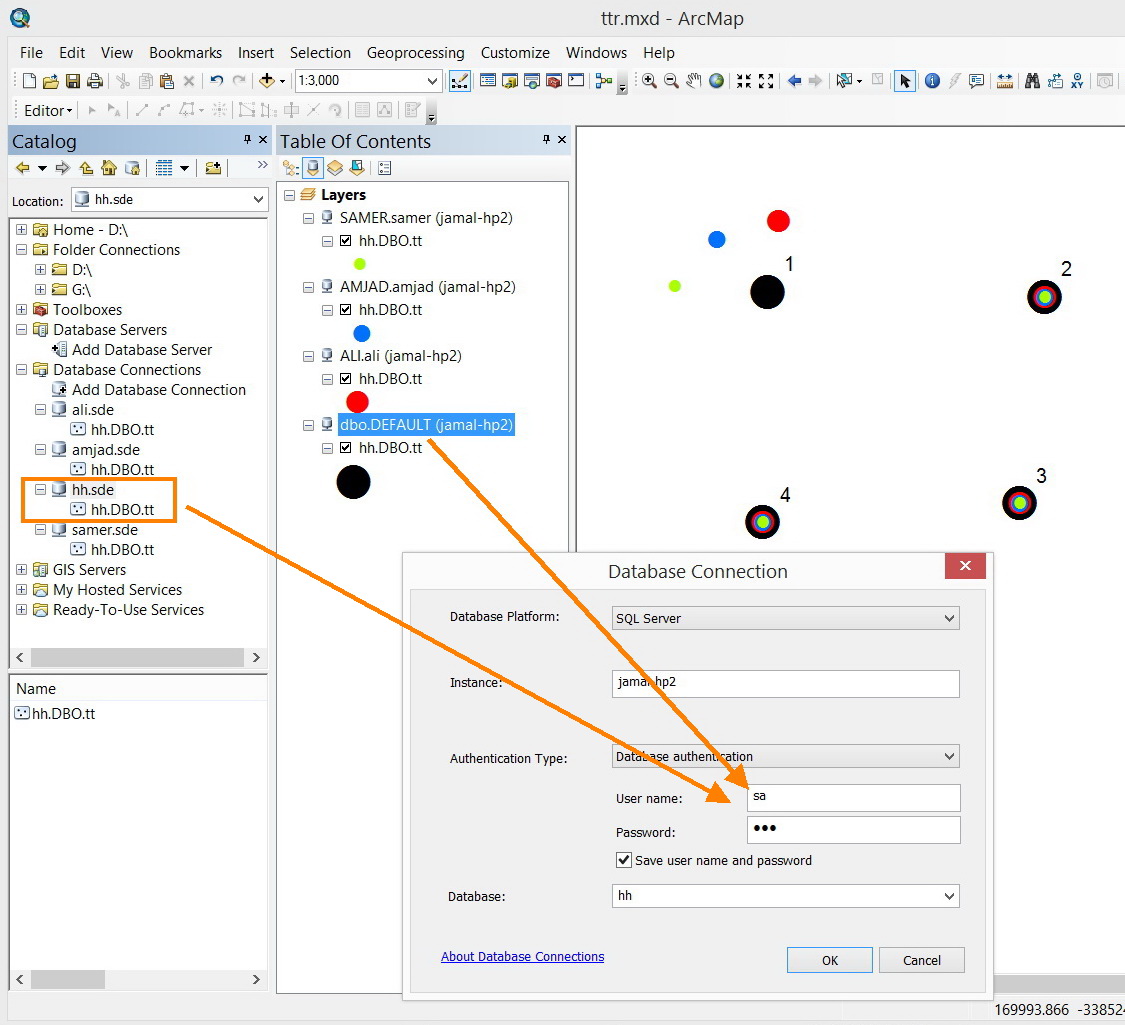Click red symbol swatch under ALI.ali layer

357,402
